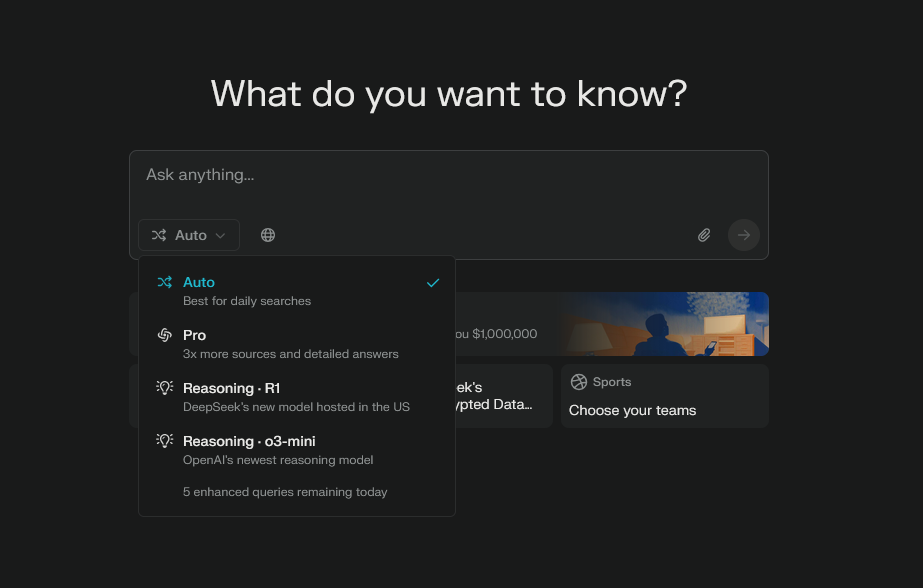Click the $1,000,000 promo banner

click(500, 333)
